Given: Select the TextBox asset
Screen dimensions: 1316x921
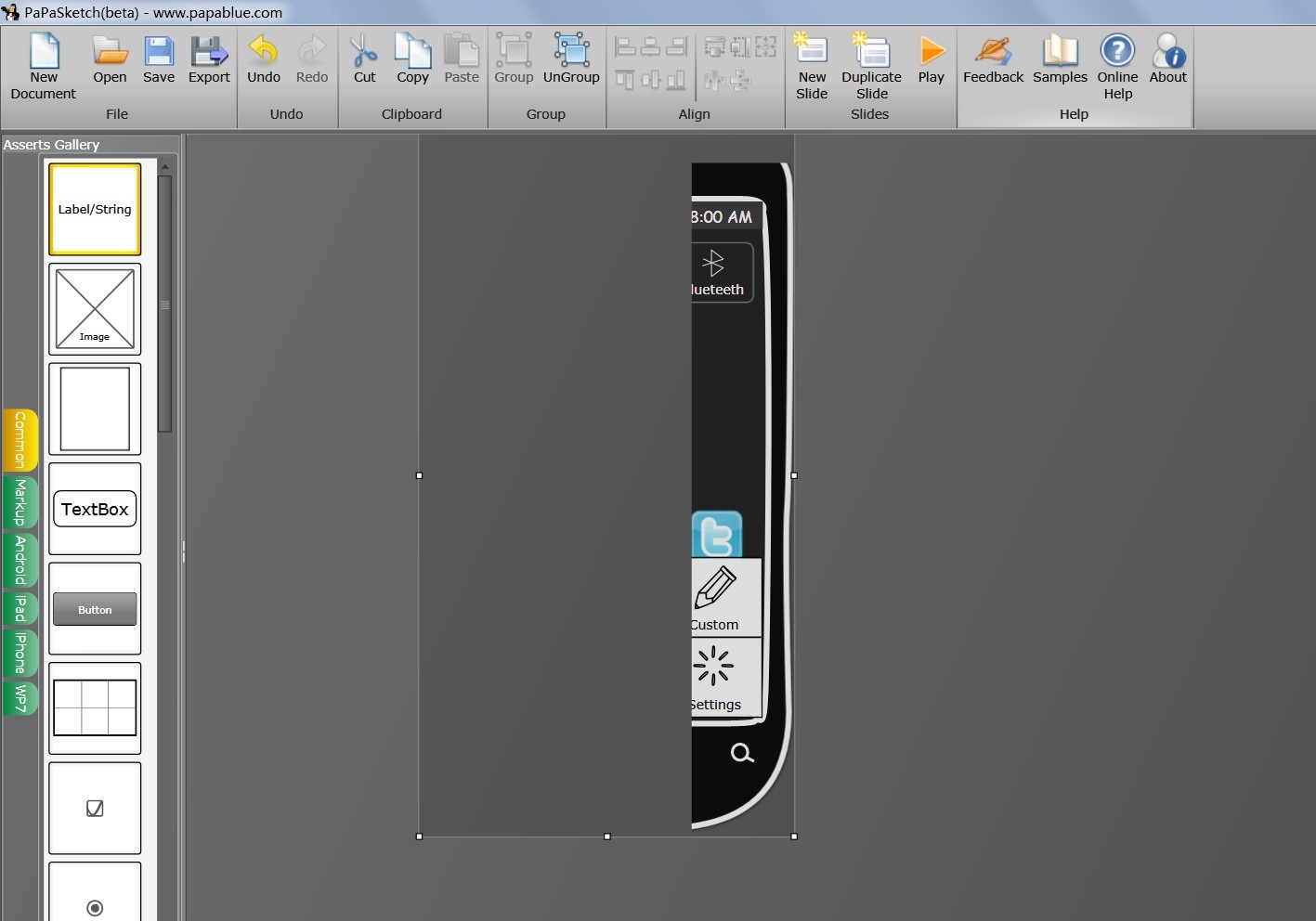Looking at the screenshot, I should [95, 509].
